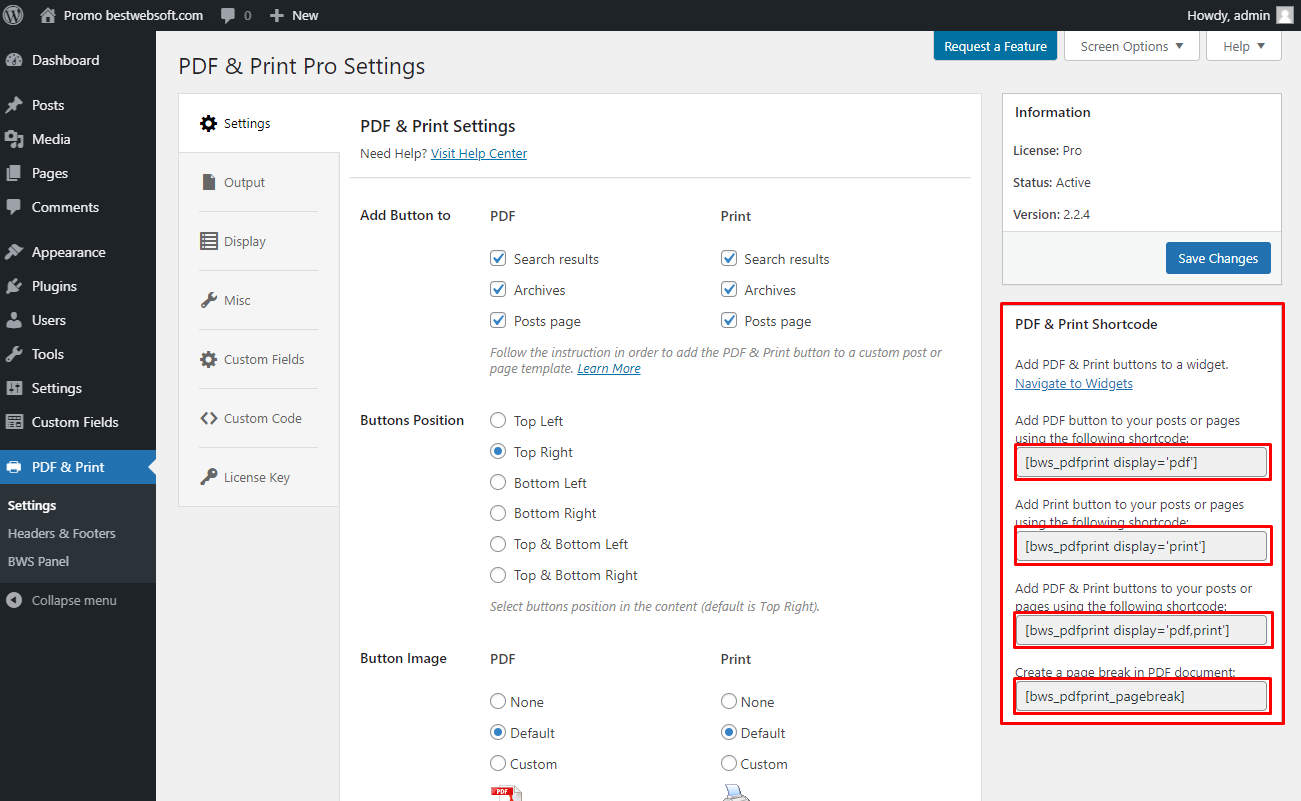Click the list icon on Display tab
The image size is (1301, 801).
(208, 241)
